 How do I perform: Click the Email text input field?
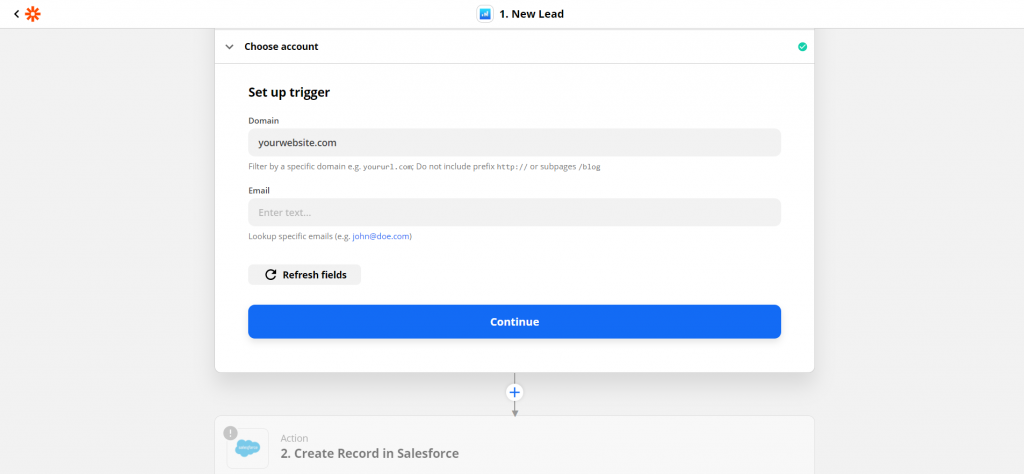tap(515, 212)
